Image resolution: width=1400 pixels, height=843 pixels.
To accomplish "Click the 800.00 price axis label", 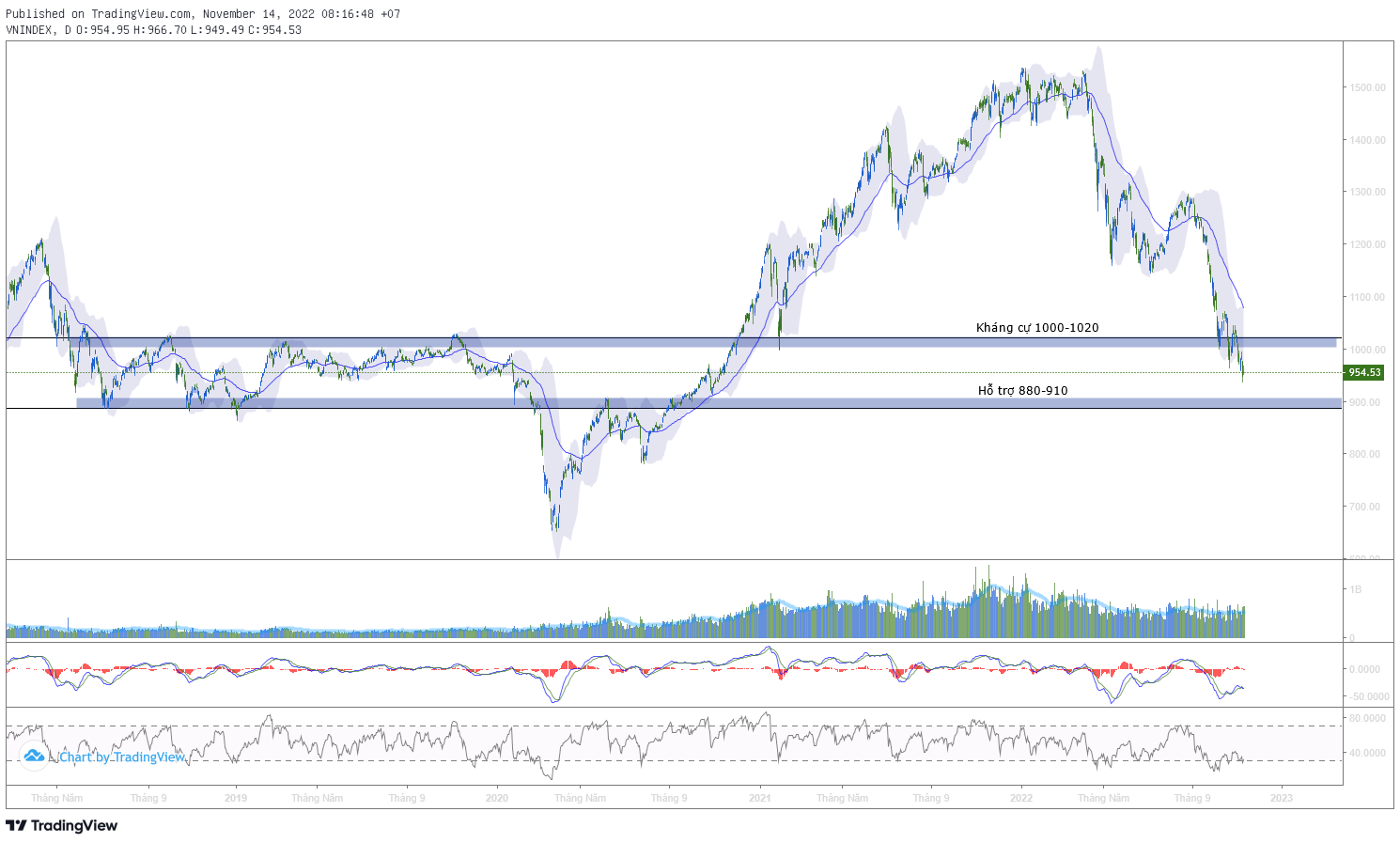I will [x=1365, y=454].
